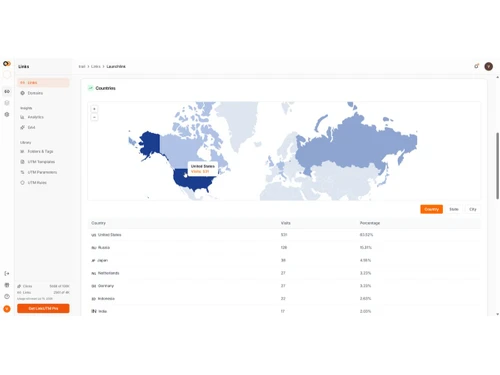Click the app logo in the sidebar

(x=7, y=63)
